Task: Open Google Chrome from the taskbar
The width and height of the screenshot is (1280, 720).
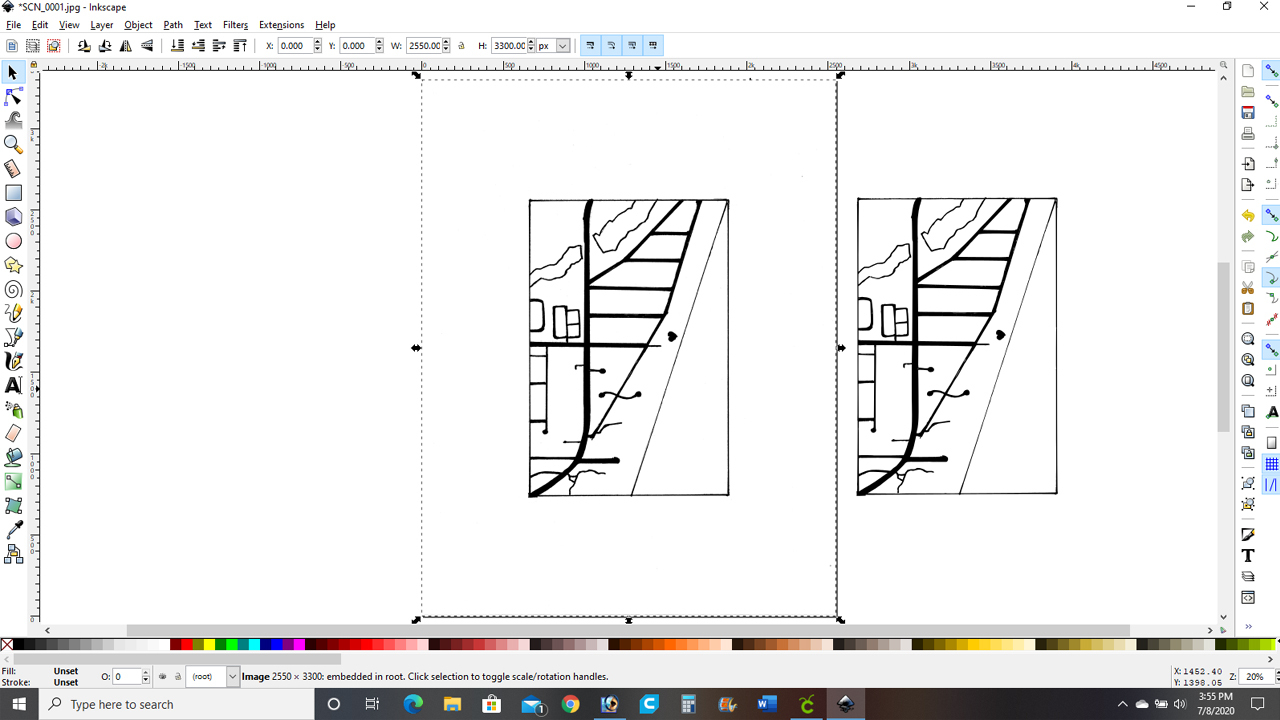Action: pyautogui.click(x=570, y=704)
